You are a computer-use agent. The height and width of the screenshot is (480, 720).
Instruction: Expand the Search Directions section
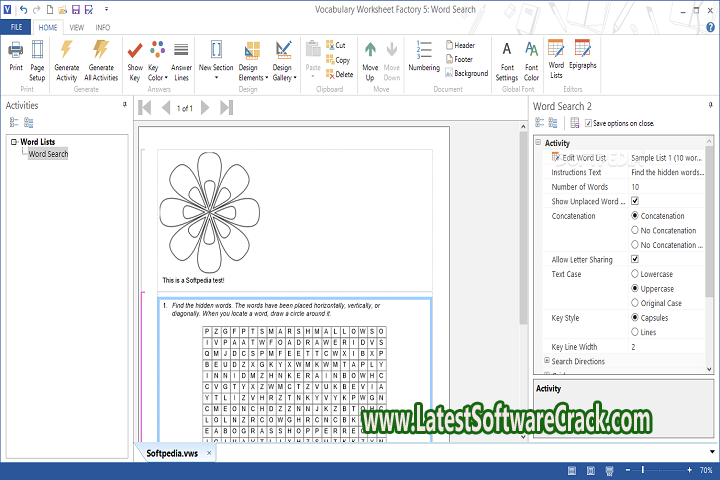tap(547, 361)
